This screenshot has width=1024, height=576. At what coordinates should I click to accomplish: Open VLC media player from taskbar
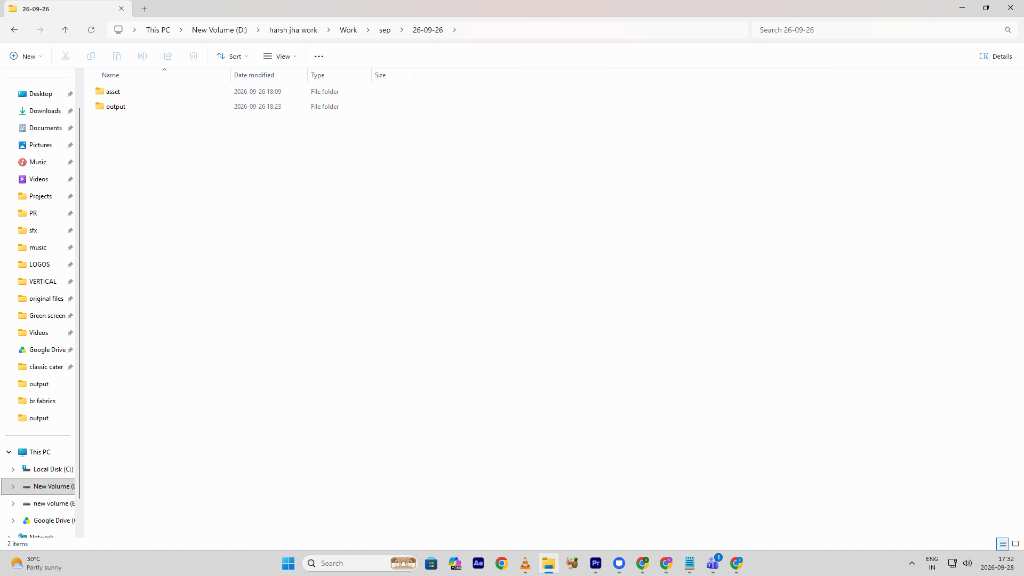click(x=524, y=563)
